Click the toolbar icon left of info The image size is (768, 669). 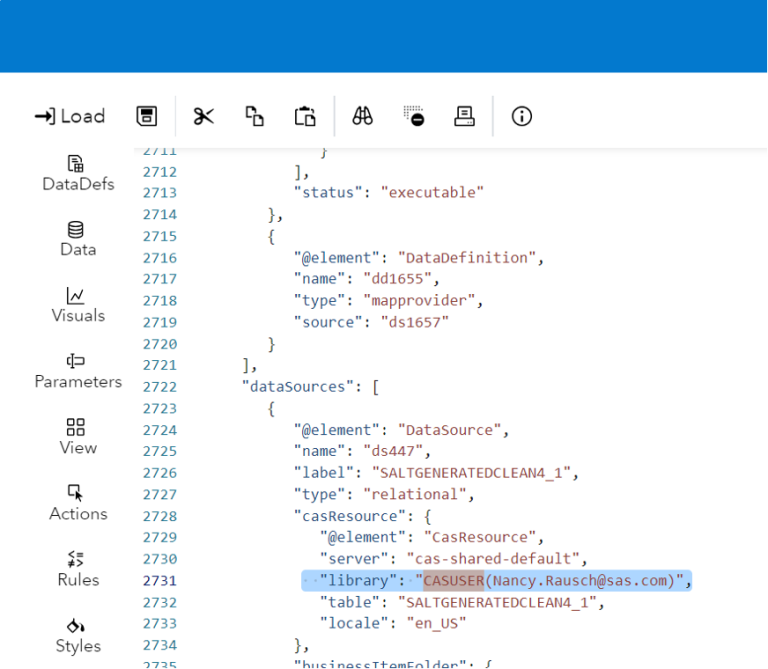coord(464,116)
